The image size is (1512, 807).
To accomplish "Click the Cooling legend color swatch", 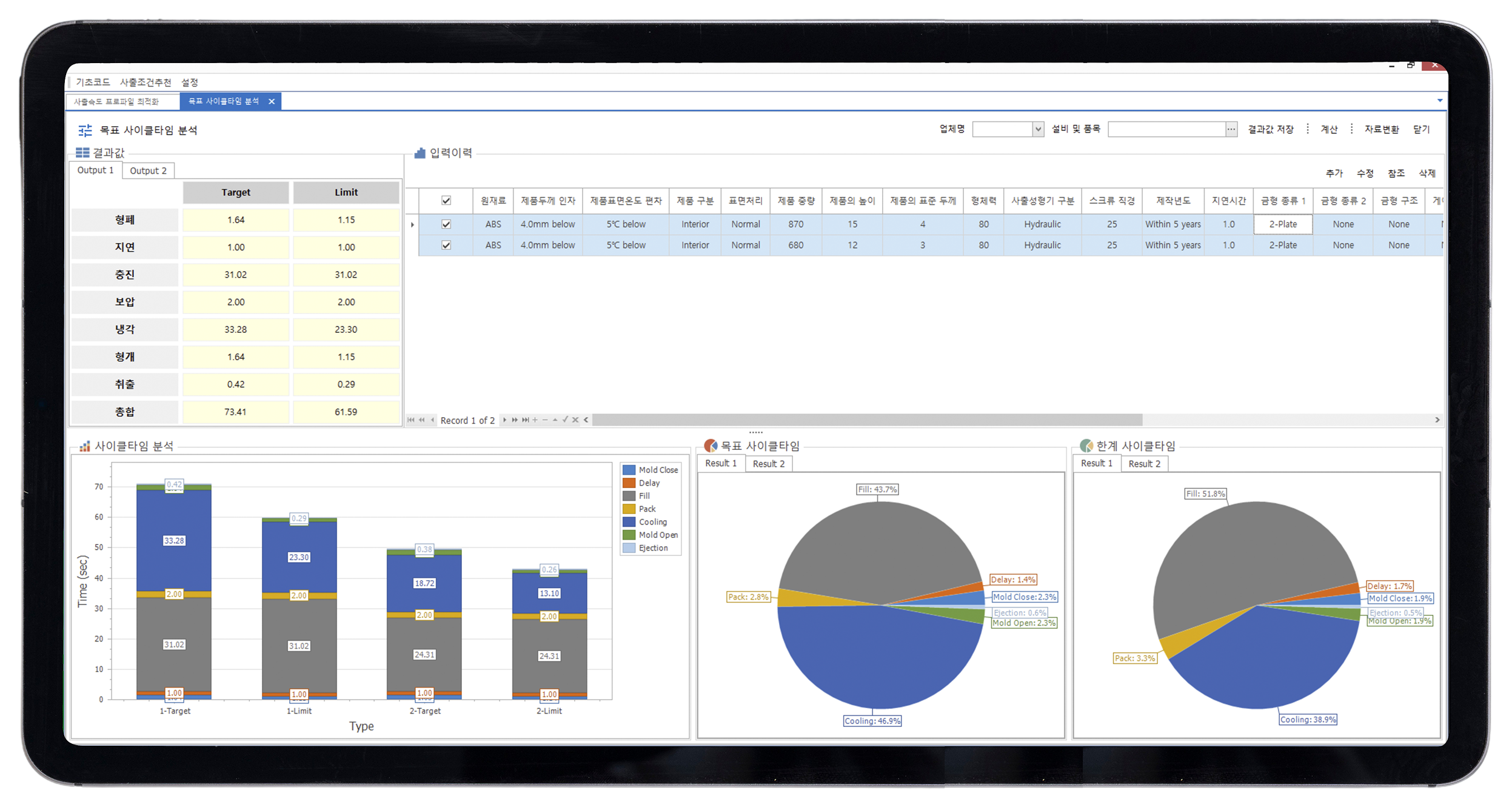I will click(x=629, y=522).
